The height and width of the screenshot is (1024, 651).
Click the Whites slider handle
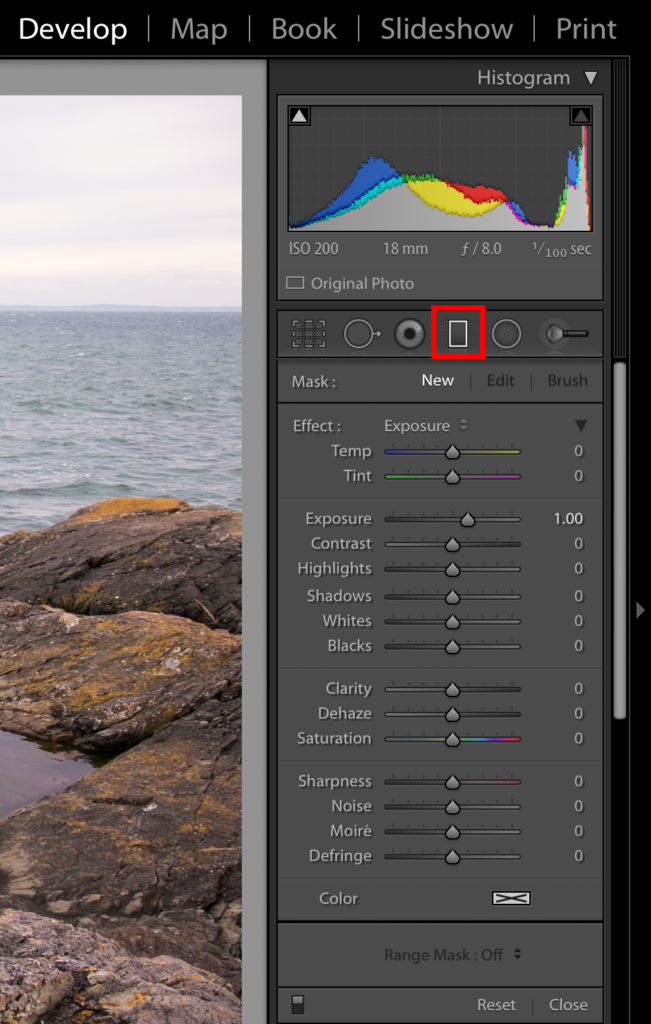(453, 622)
